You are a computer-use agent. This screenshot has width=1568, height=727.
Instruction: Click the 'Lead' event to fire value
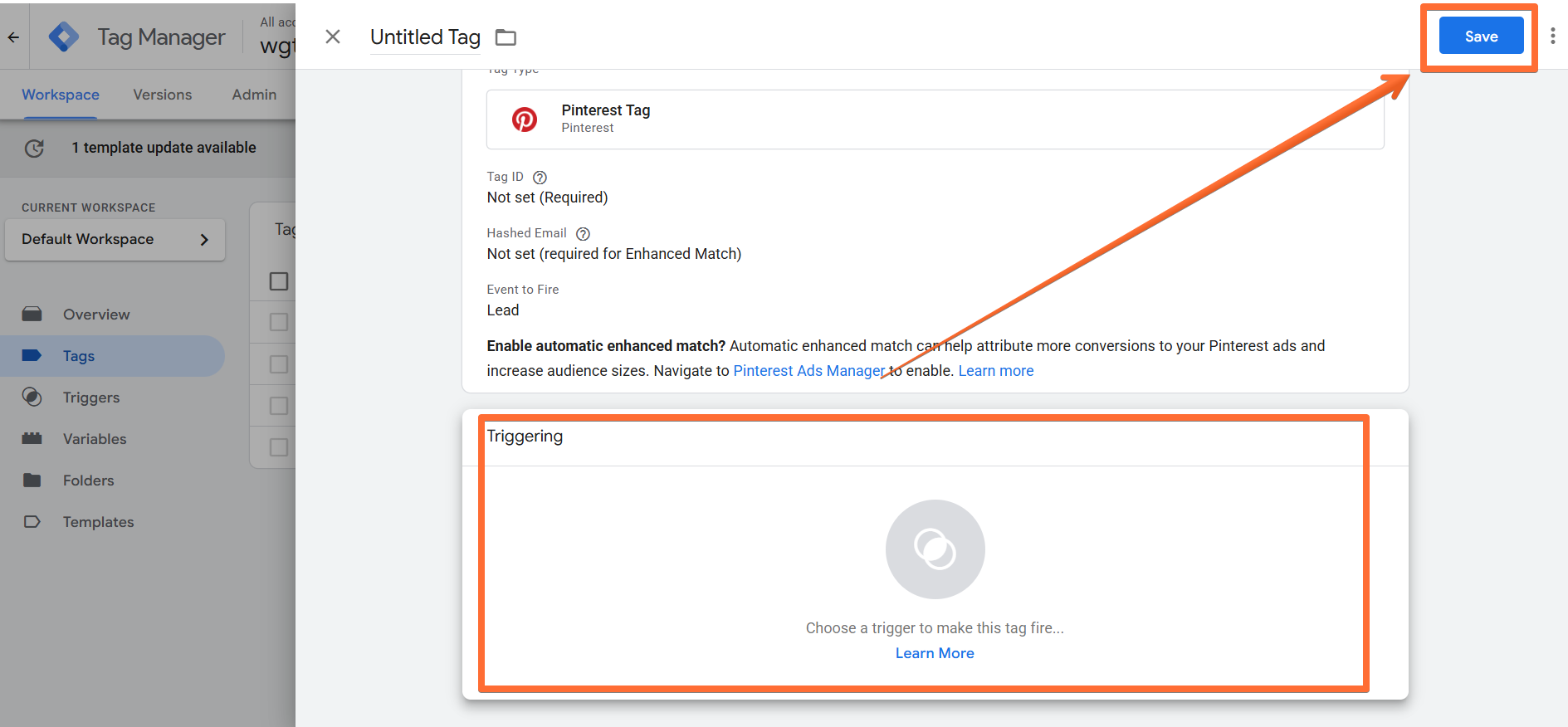tap(503, 310)
